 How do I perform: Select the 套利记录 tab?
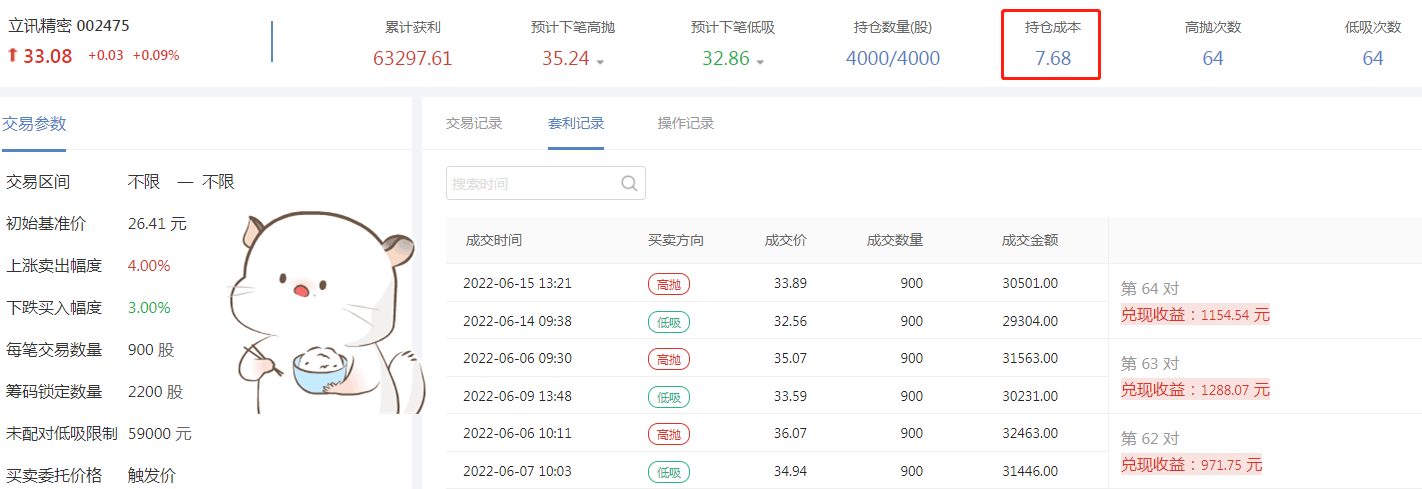tap(576, 123)
